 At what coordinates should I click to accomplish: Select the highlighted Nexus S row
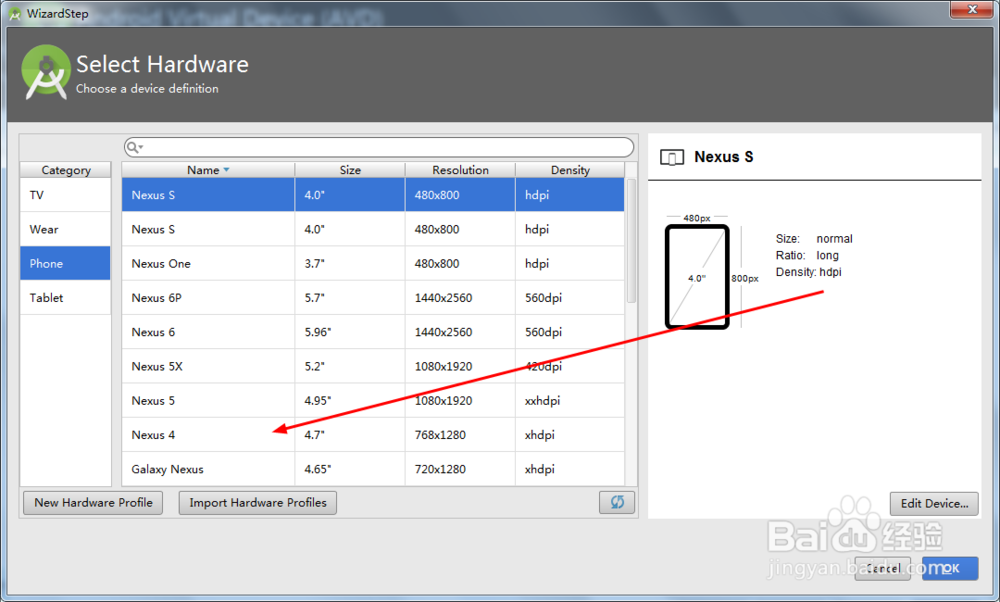click(373, 195)
